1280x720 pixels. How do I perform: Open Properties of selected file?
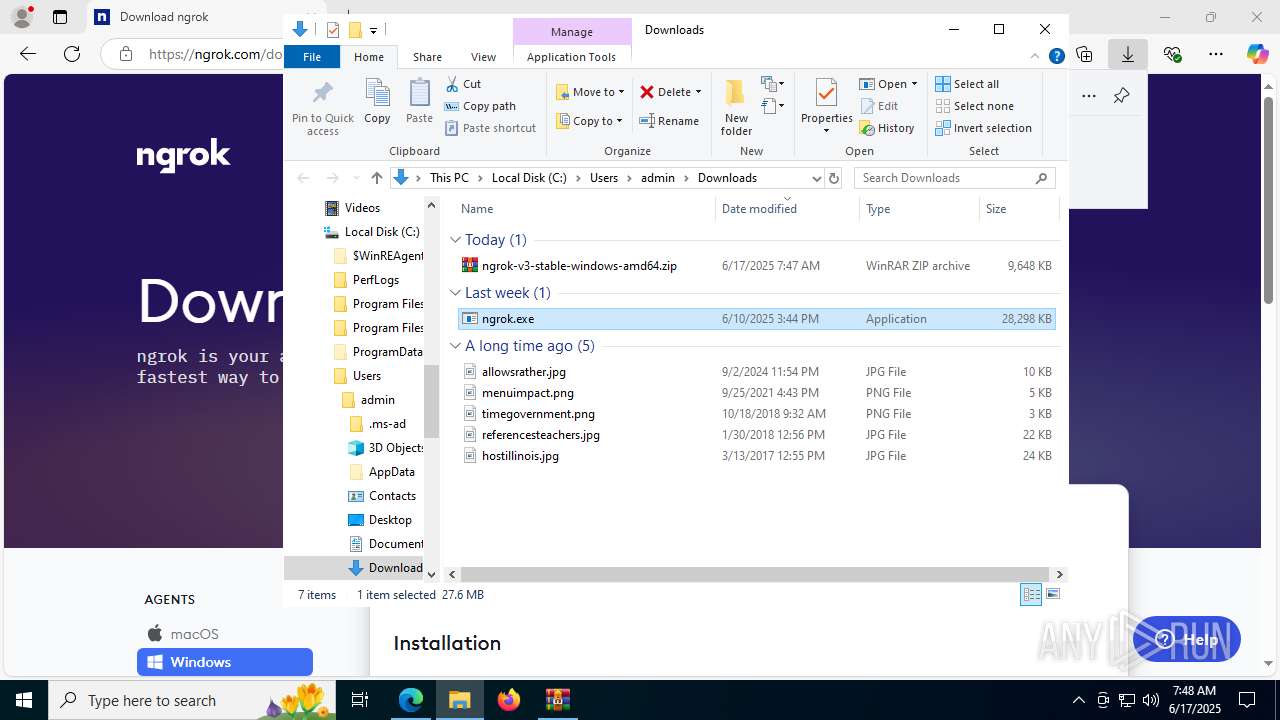826,108
